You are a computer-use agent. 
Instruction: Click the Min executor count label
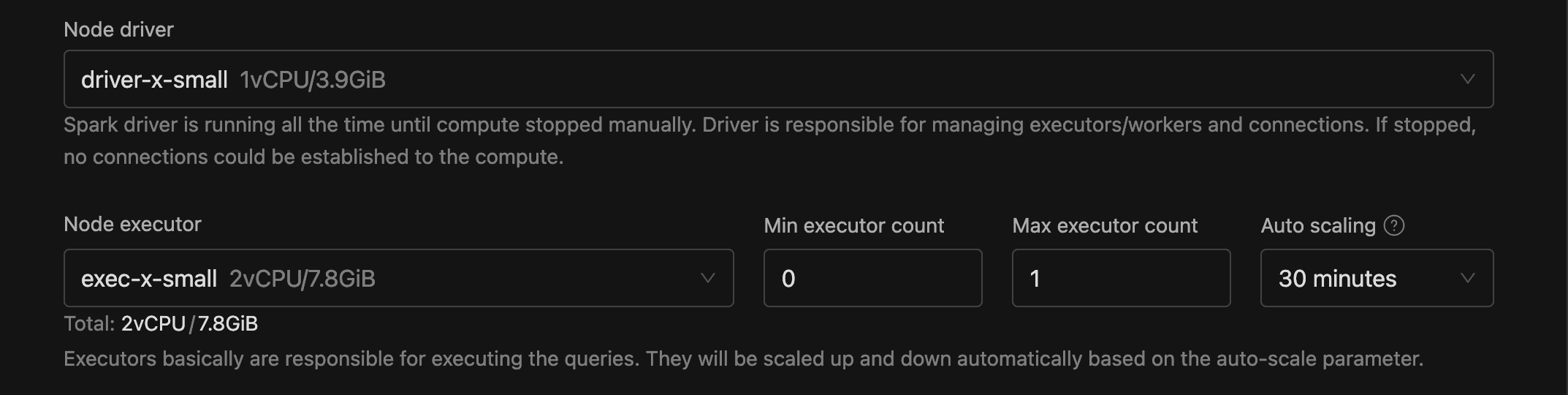point(853,225)
